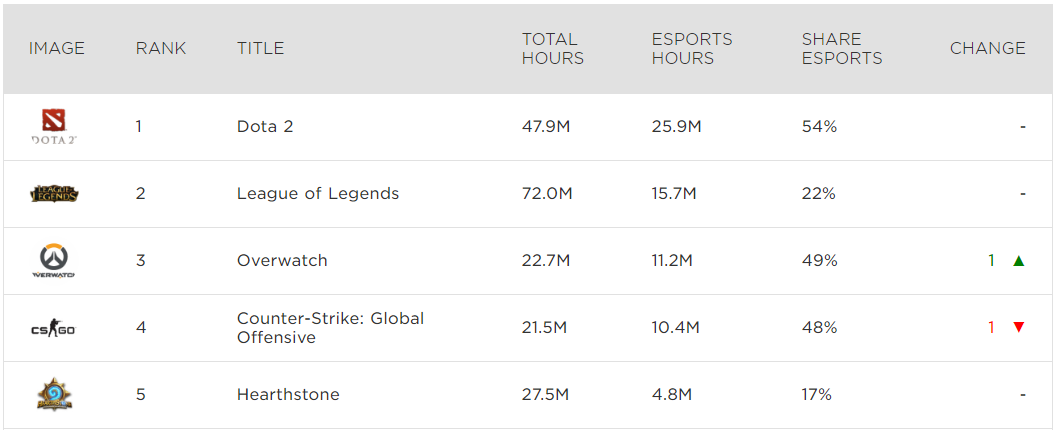
Task: Sort by the Rank column header
Action: pos(161,48)
